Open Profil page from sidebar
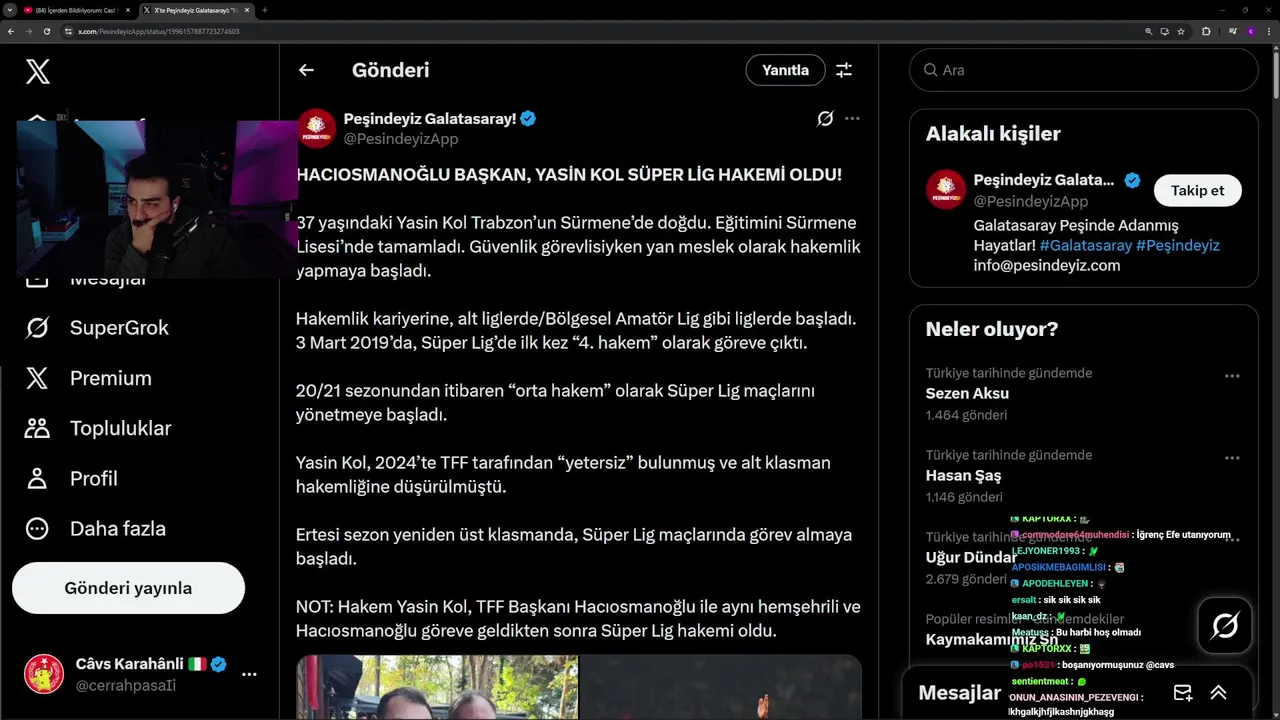 [x=71, y=478]
